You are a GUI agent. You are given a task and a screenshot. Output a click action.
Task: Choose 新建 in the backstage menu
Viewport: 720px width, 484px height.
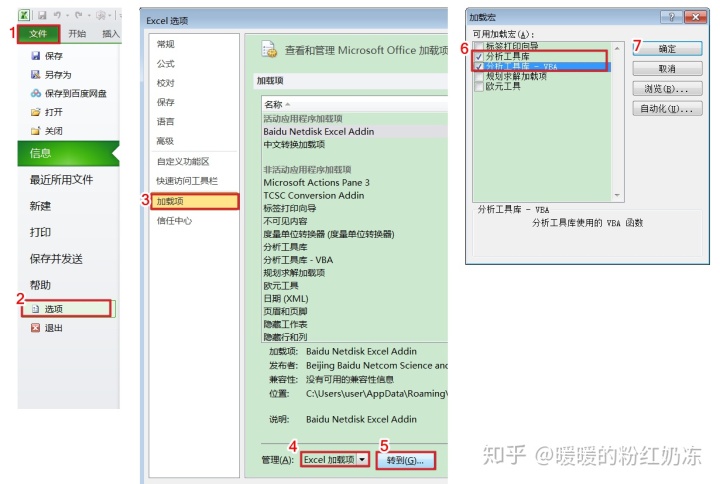[40, 206]
